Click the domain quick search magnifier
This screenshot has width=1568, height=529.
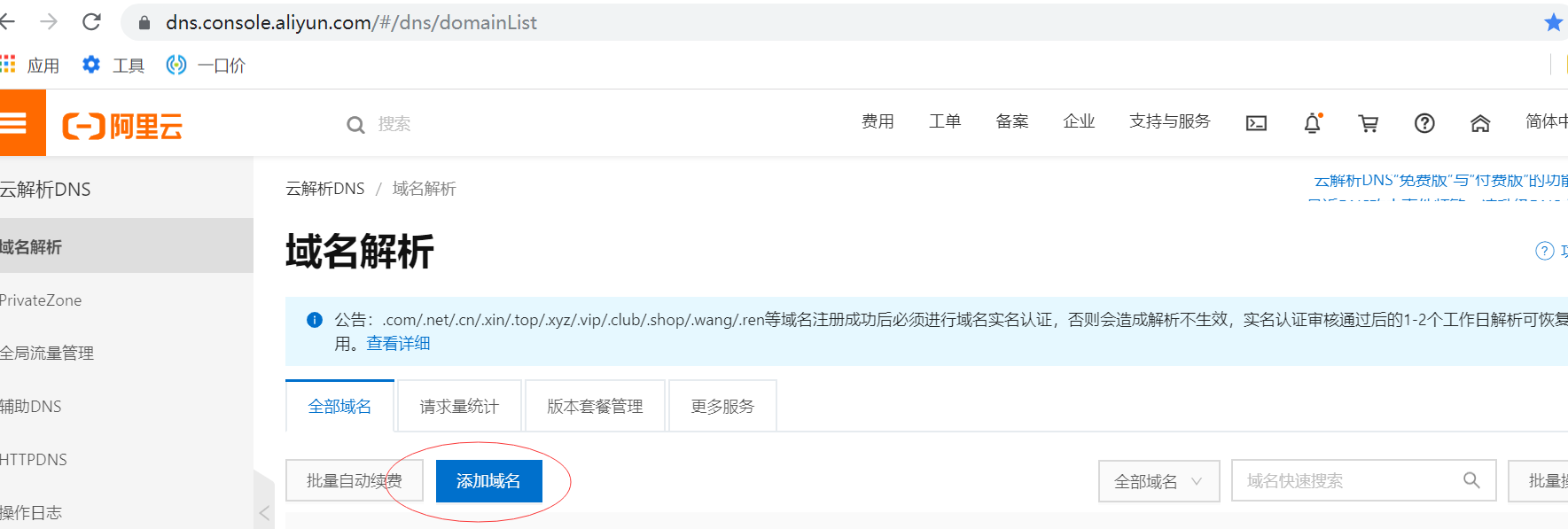coord(1471,480)
